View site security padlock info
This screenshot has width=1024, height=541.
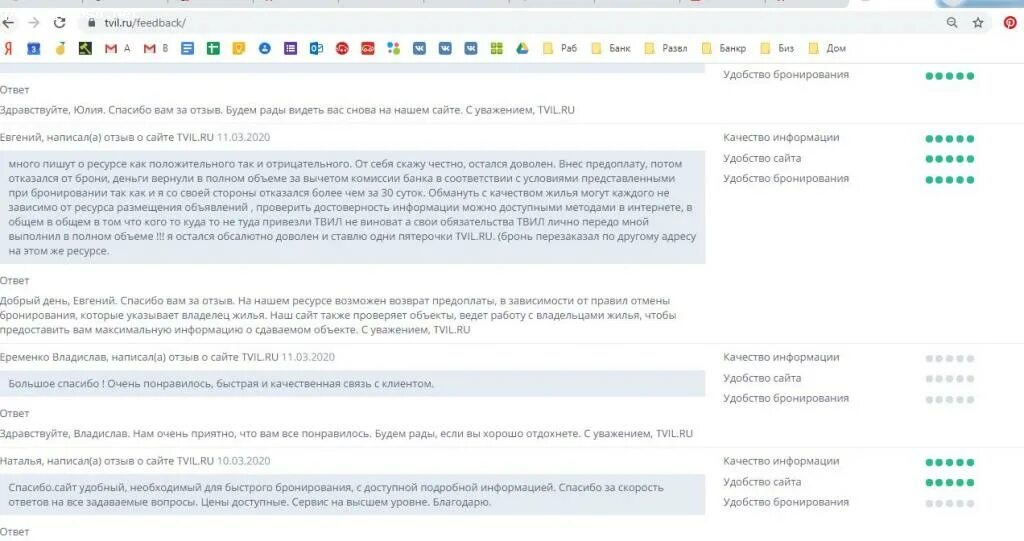91,23
